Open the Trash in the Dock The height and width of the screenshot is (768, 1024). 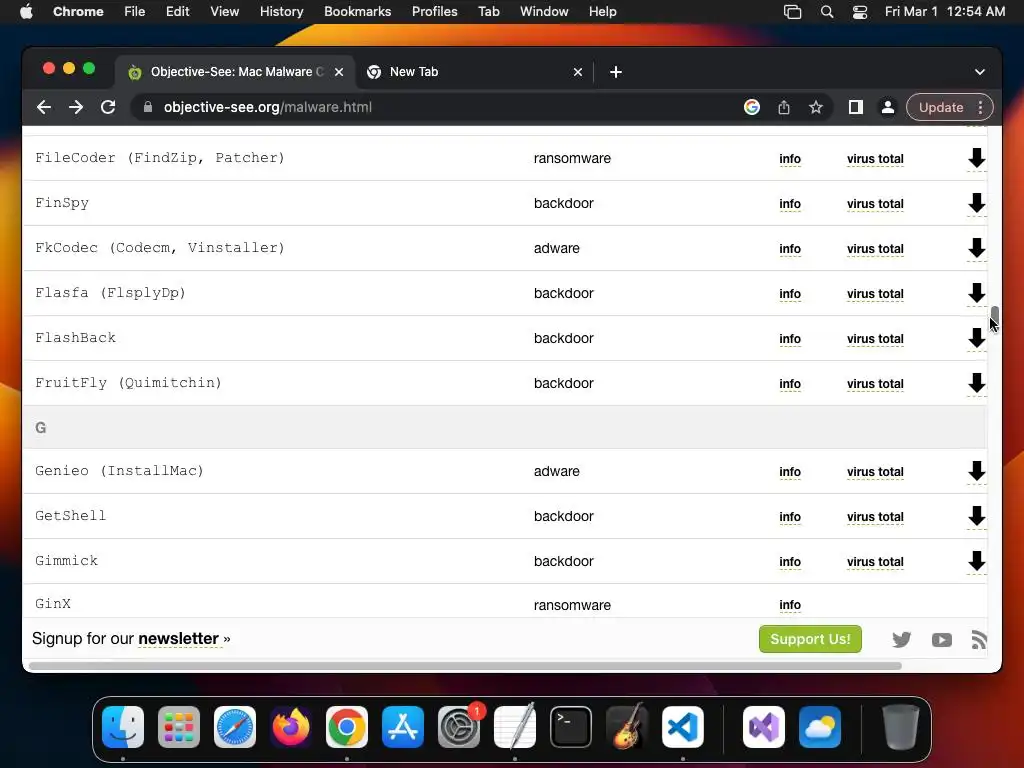point(901,727)
